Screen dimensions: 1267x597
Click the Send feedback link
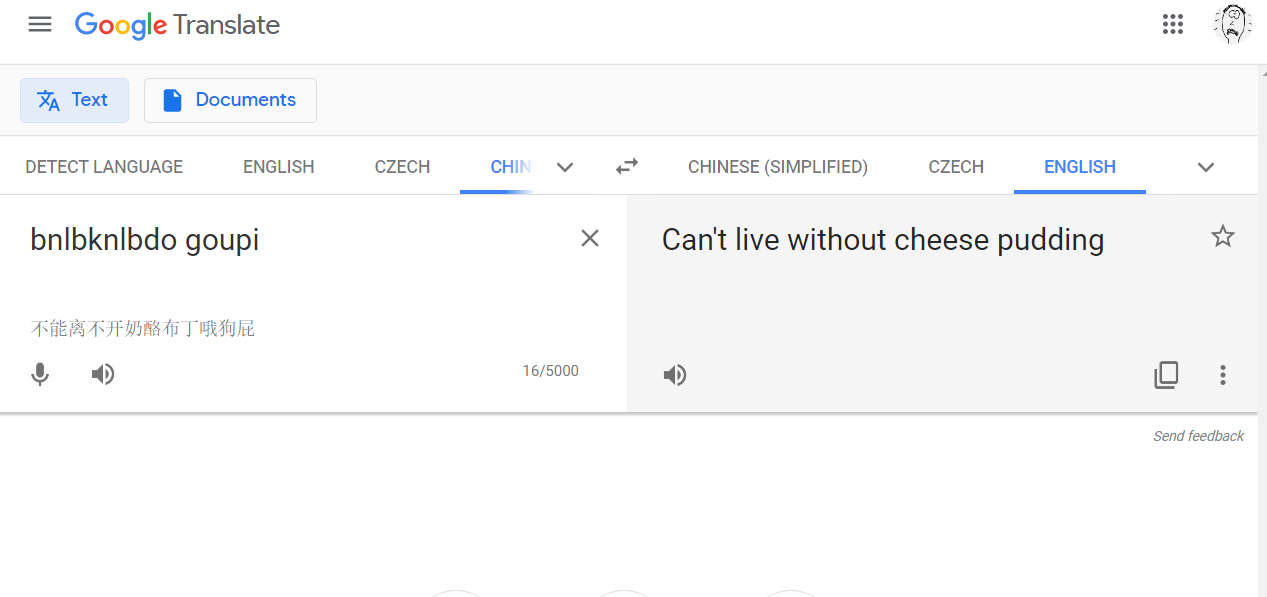click(1198, 436)
